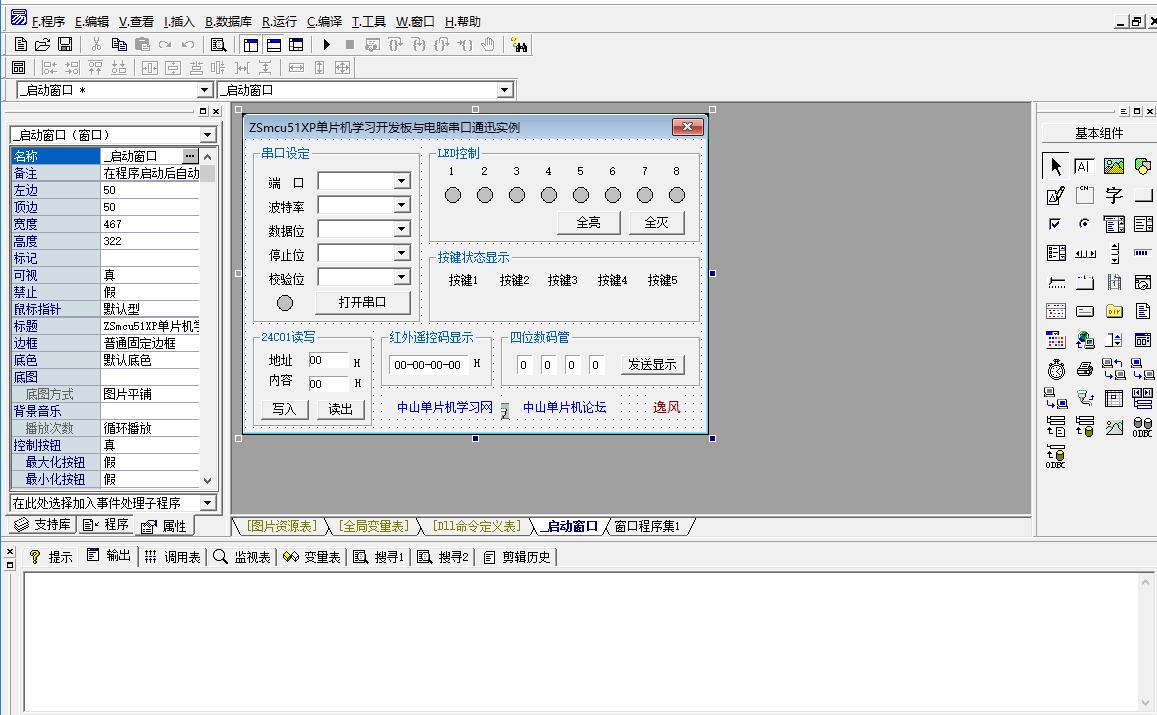Open the 端口 combo box in form
1157x715 pixels.
[401, 181]
